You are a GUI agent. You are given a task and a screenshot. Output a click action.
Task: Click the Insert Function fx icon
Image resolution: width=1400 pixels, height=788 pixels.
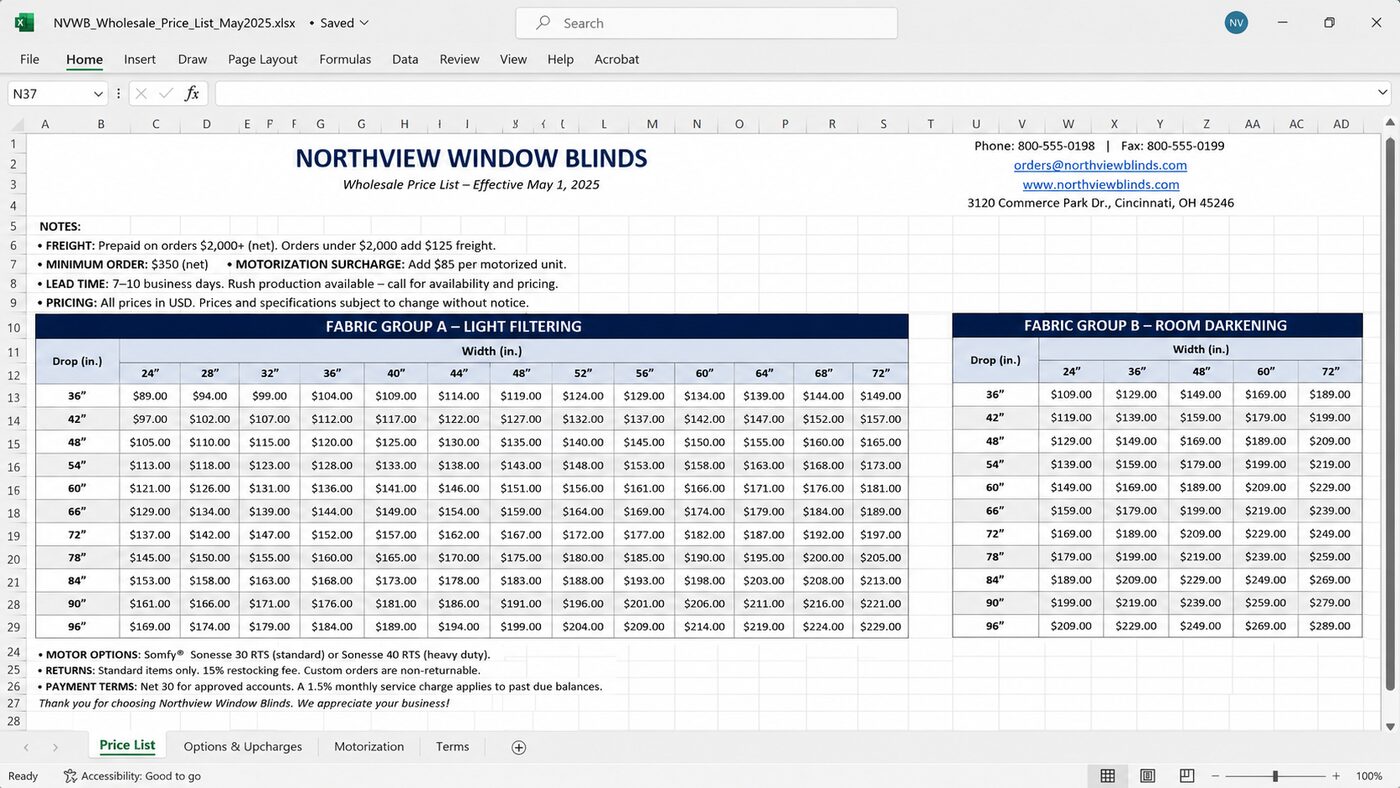[192, 94]
